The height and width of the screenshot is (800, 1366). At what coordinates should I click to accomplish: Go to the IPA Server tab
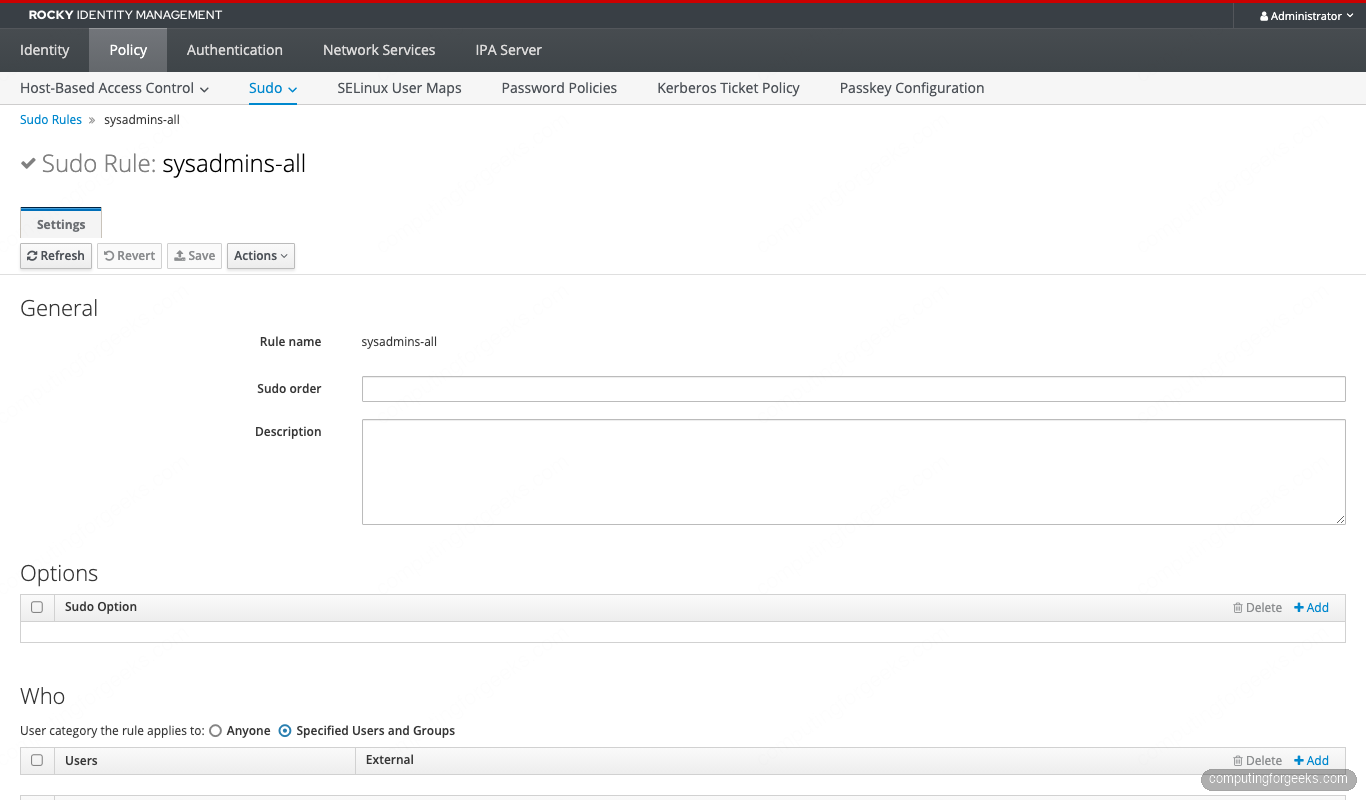509,50
